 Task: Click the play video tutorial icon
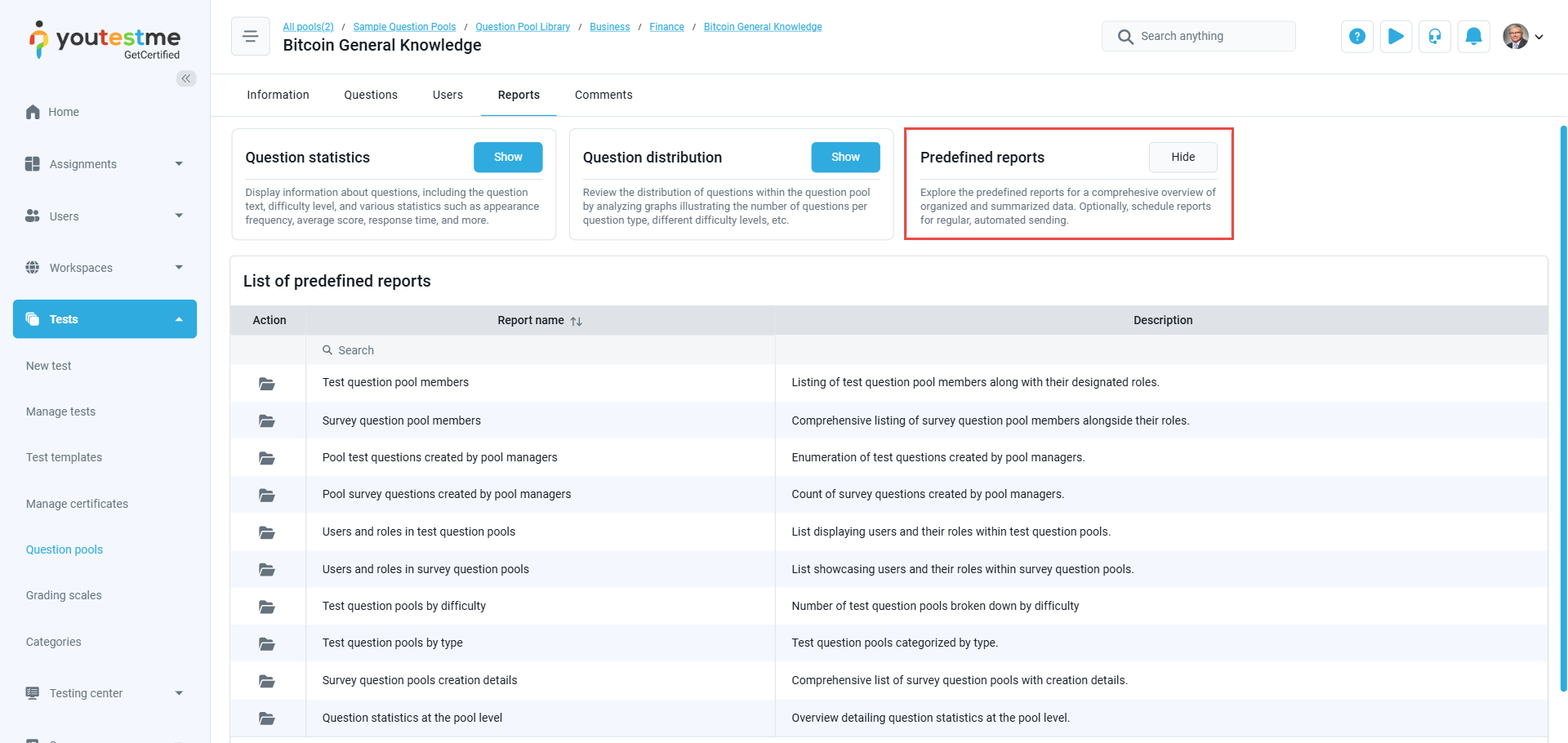[x=1396, y=37]
